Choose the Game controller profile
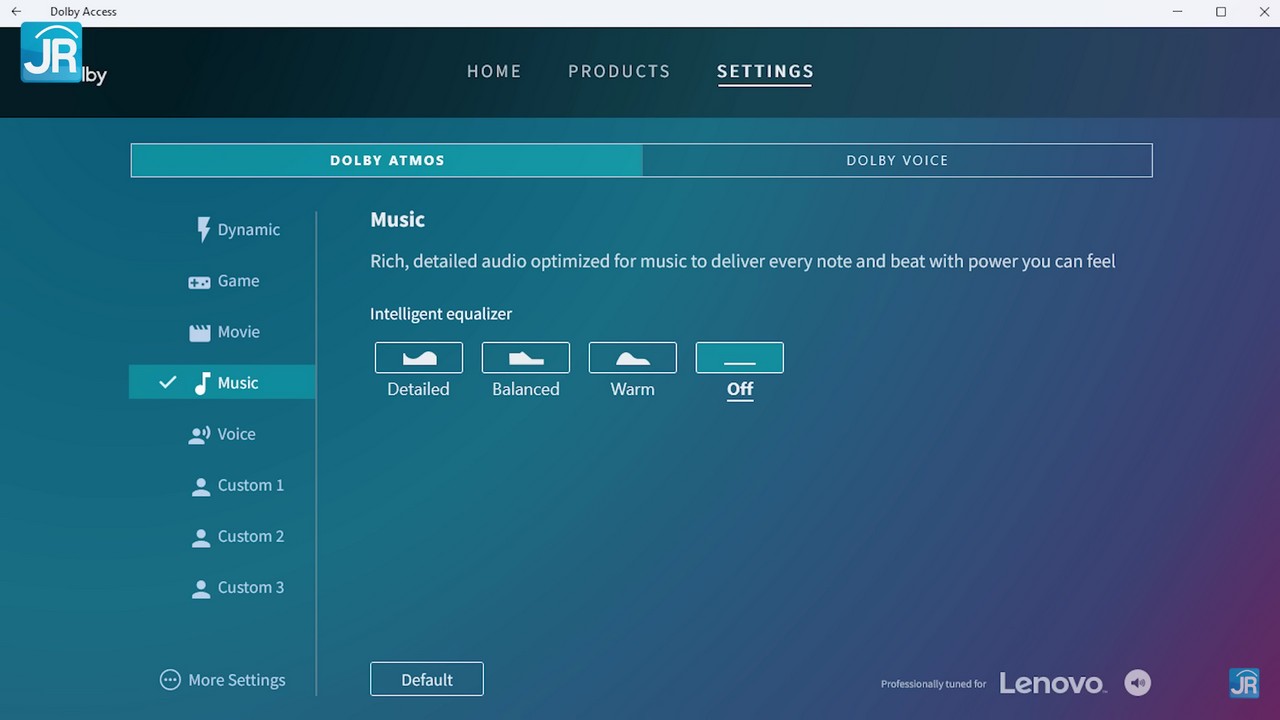1280x720 pixels. point(225,281)
